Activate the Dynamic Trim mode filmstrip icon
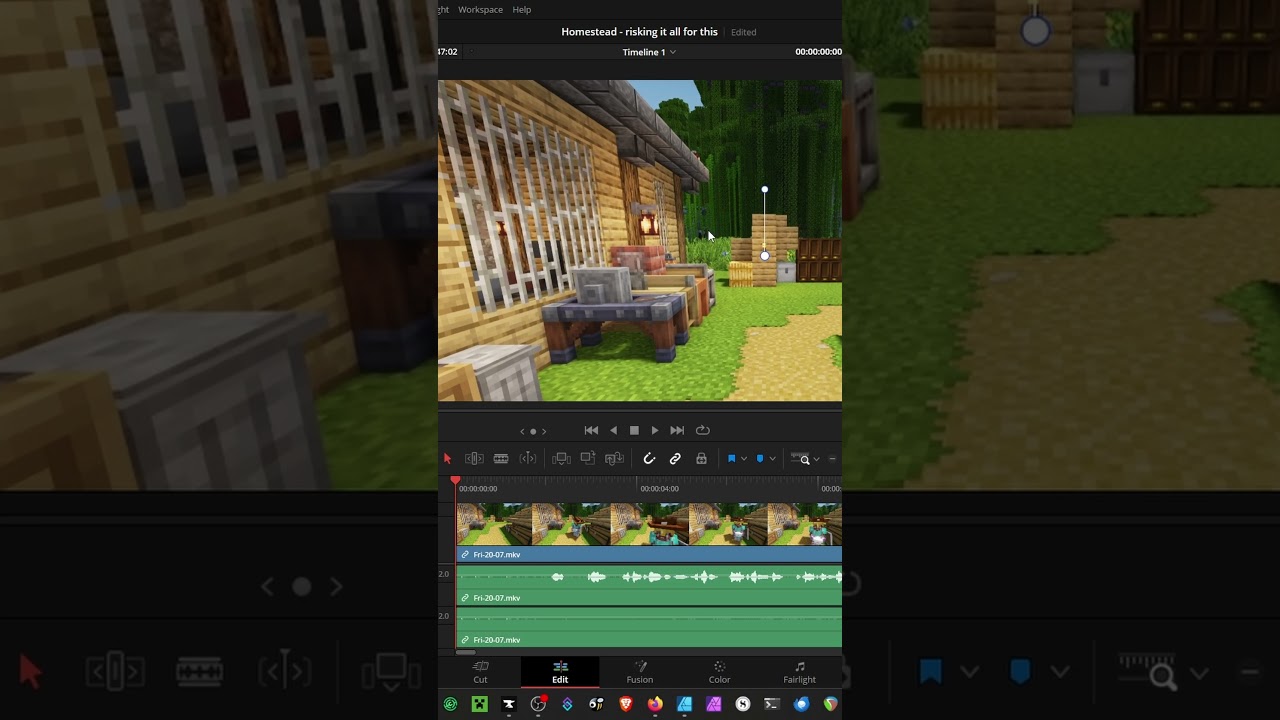The height and width of the screenshot is (720, 1280). [501, 459]
